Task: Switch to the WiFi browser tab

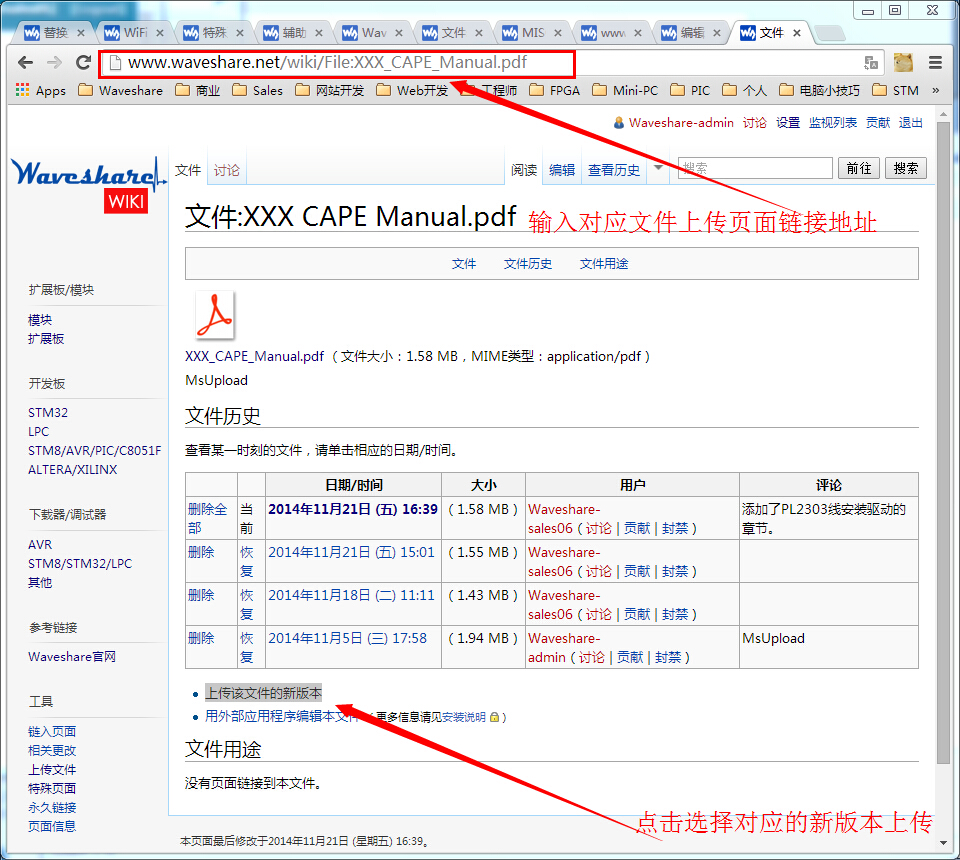Action: pos(129,33)
